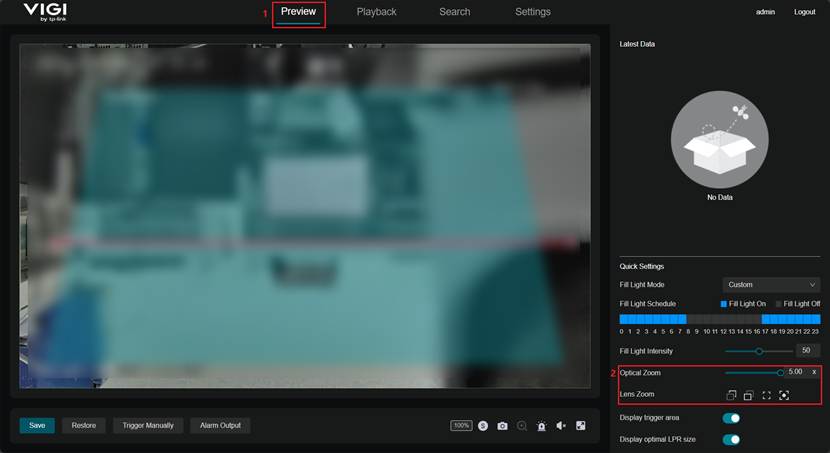This screenshot has height=453, width=830.
Task: Click the Lens Zoom auto focus icon
Action: [x=784, y=395]
